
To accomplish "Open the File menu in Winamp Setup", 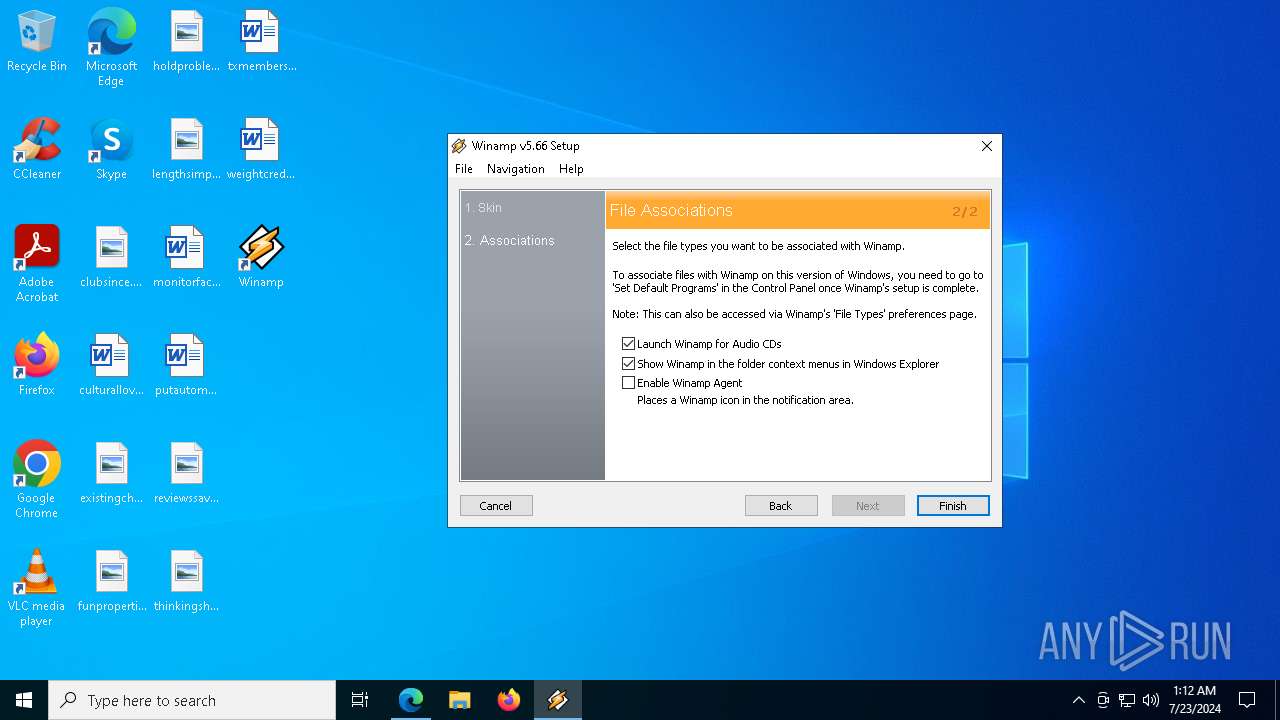I will tap(464, 169).
